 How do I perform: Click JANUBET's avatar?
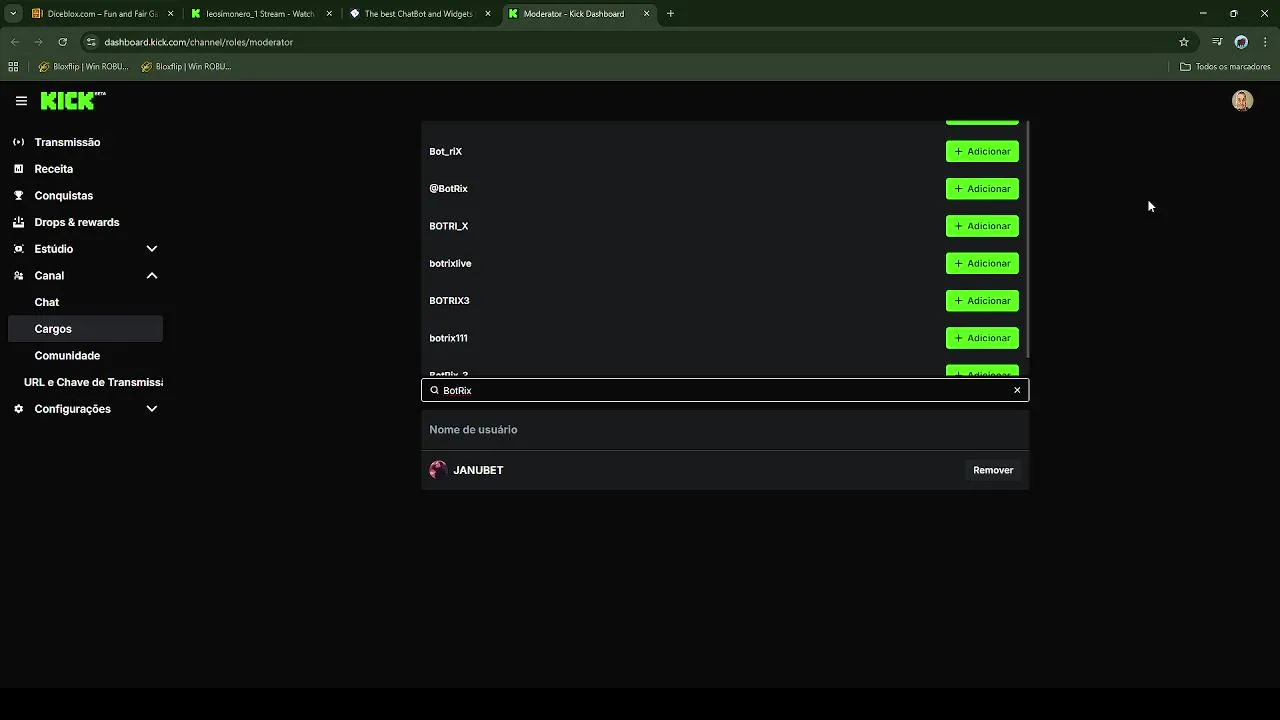[438, 470]
